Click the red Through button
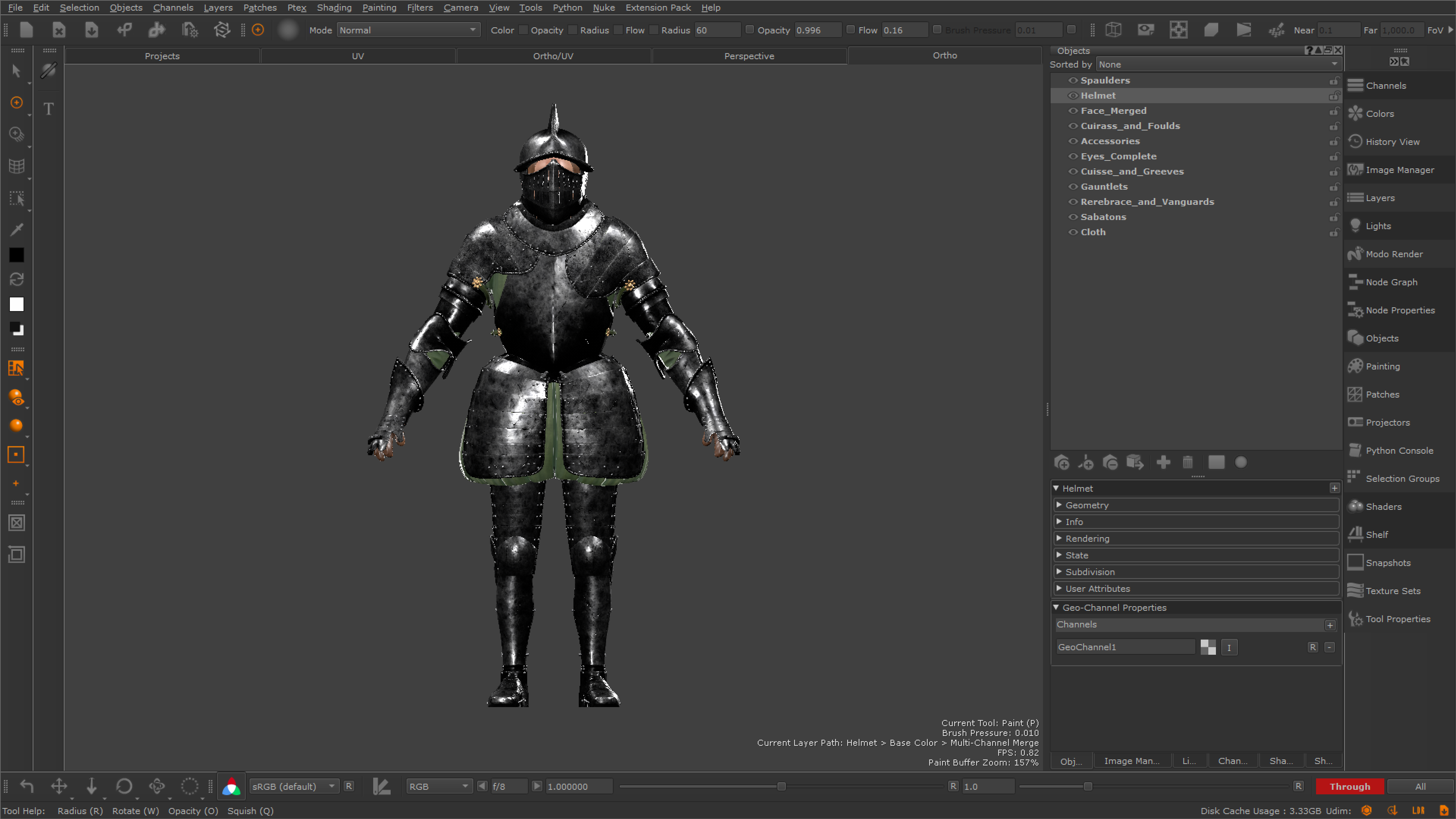Viewport: 1456px width, 819px height. tap(1350, 786)
